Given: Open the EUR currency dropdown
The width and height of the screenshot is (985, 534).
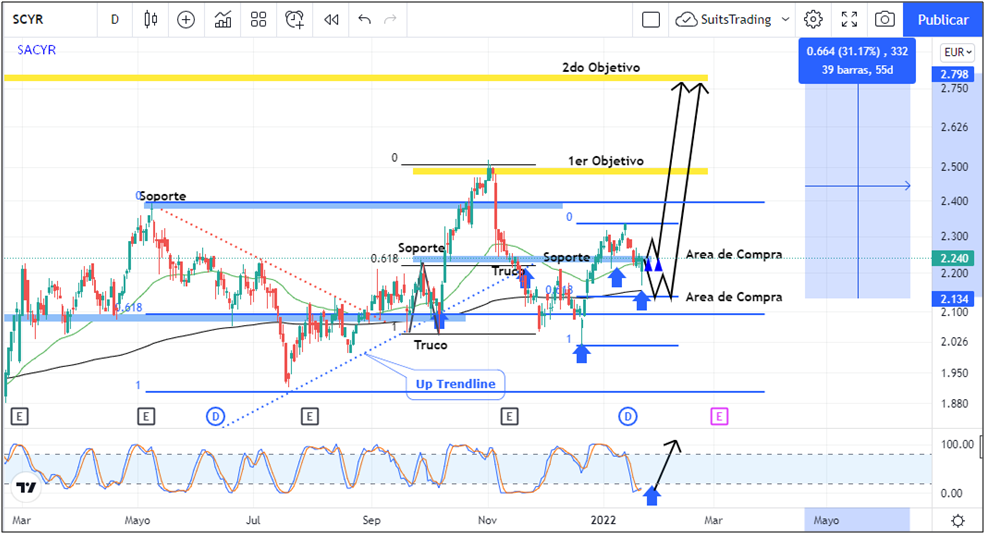Looking at the screenshot, I should click(957, 52).
